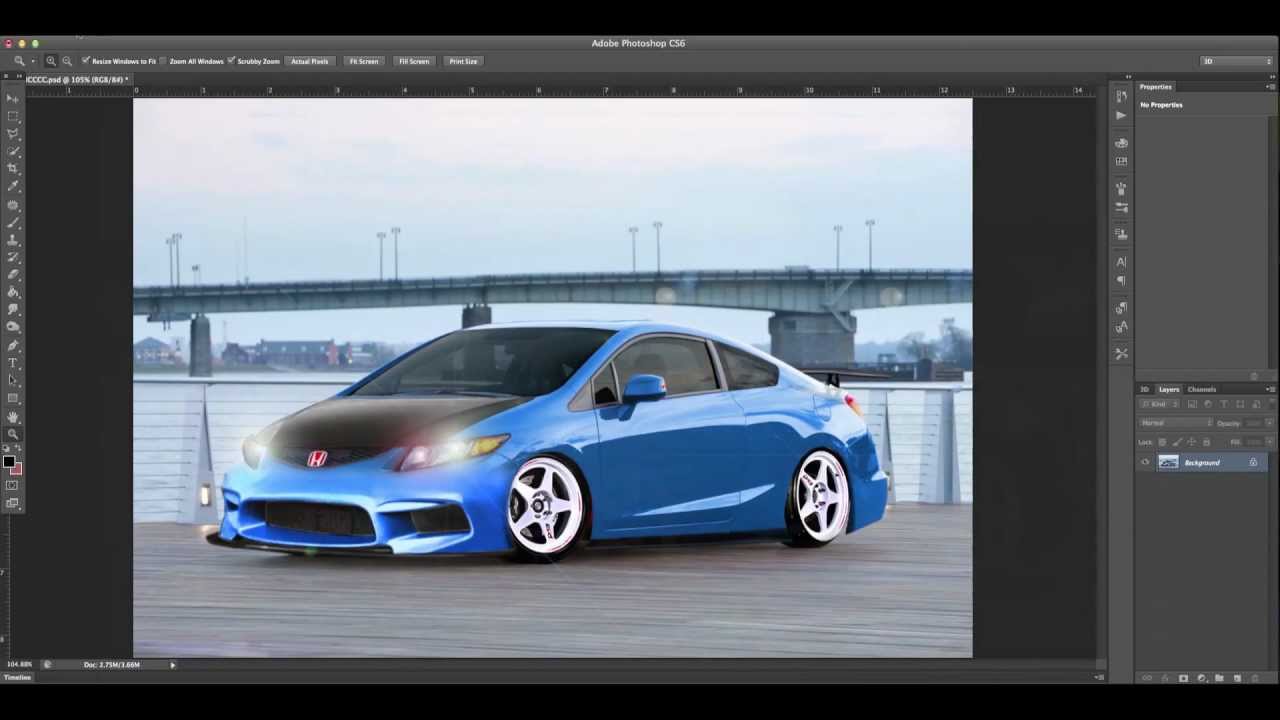This screenshot has height=720, width=1280.
Task: Toggle lock all in Layers panel
Action: pos(1206,442)
